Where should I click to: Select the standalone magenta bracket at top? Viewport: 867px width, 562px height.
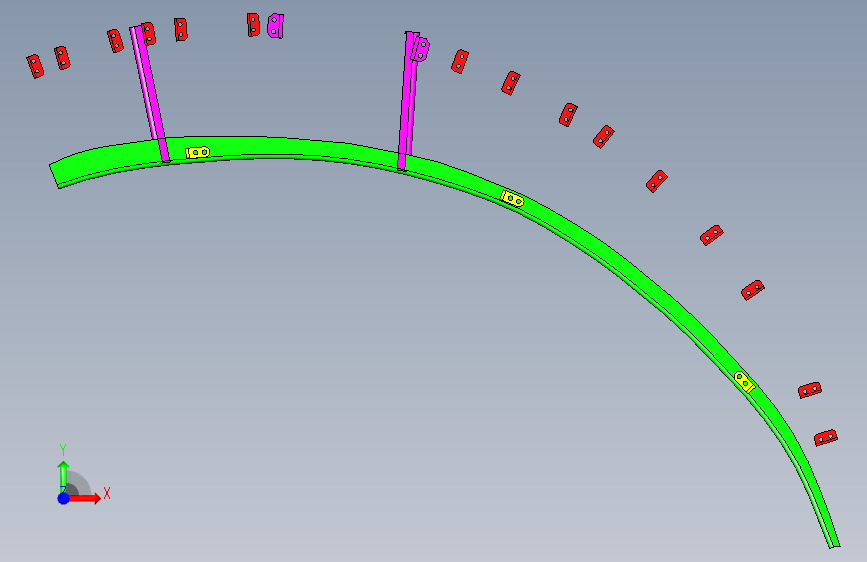point(275,25)
